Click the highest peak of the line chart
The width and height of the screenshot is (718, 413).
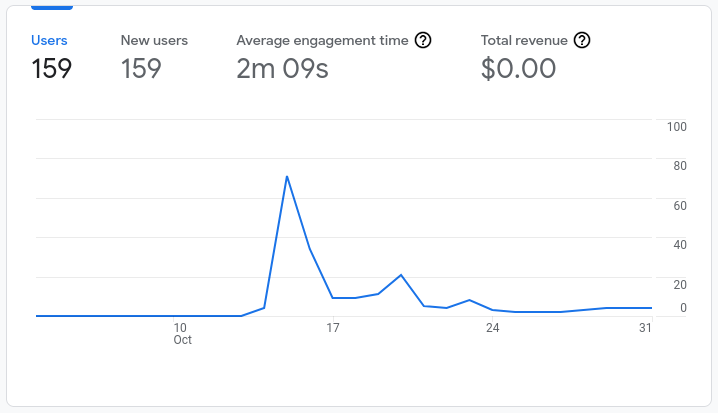click(x=287, y=177)
